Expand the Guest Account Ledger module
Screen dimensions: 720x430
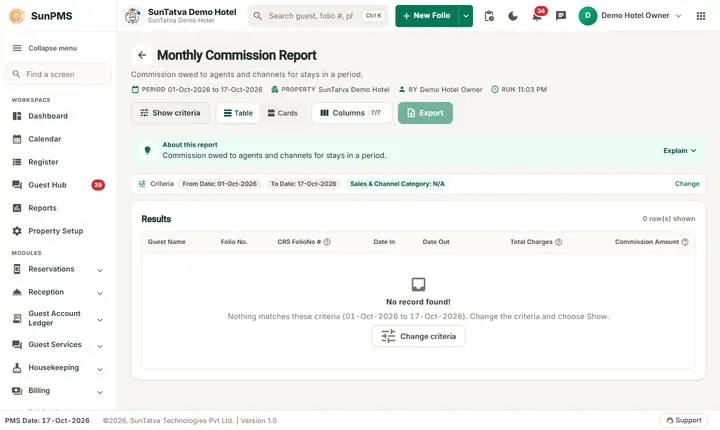pos(58,318)
